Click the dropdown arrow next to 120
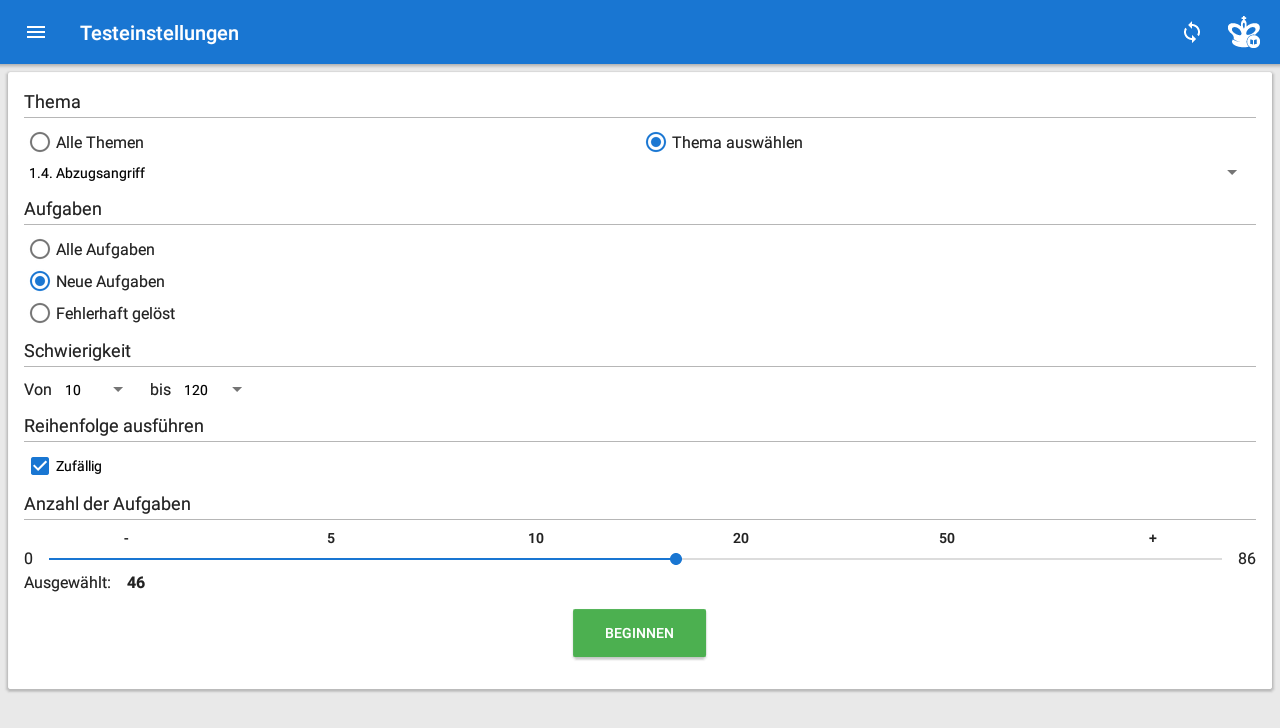 click(237, 389)
